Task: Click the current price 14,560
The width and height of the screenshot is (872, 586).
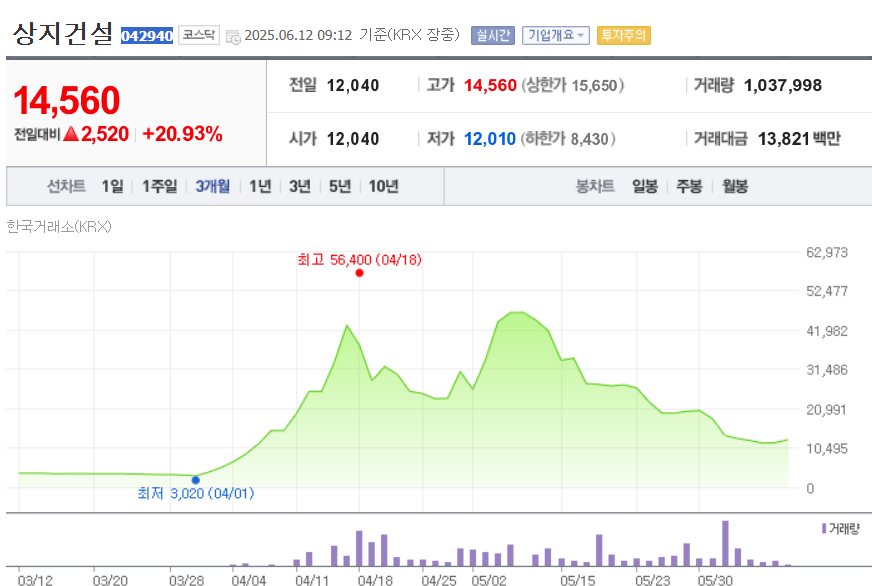Action: click(x=66, y=101)
